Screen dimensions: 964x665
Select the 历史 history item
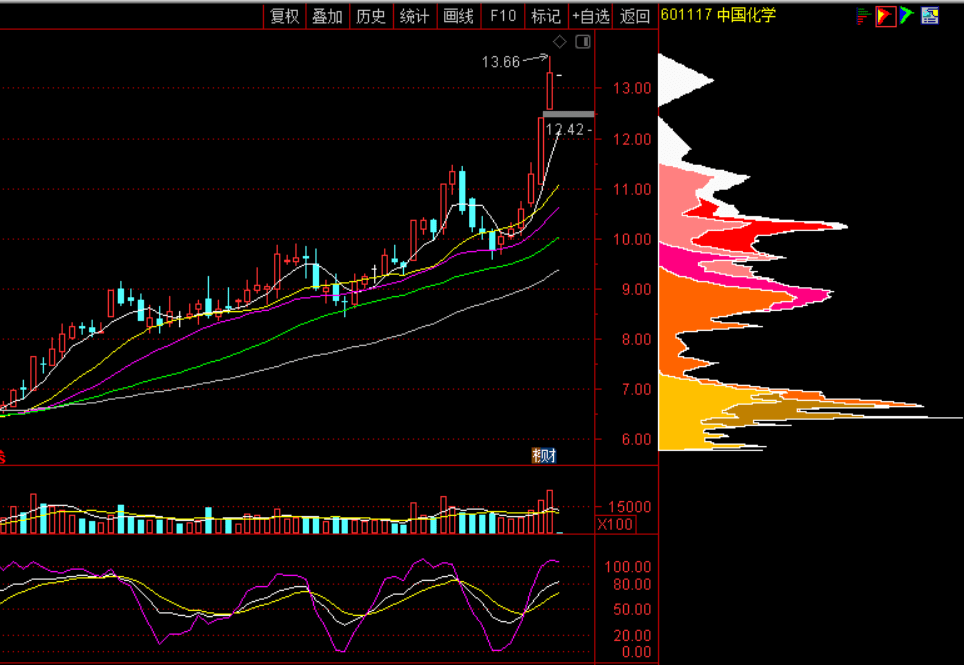(371, 16)
